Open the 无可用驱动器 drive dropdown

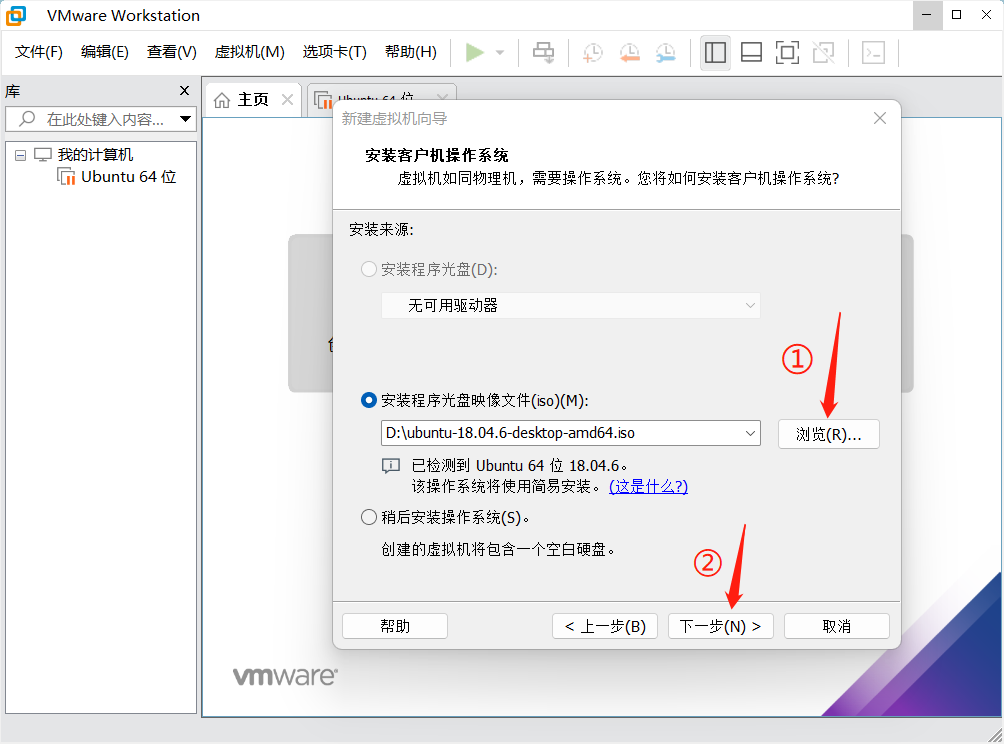(x=571, y=305)
